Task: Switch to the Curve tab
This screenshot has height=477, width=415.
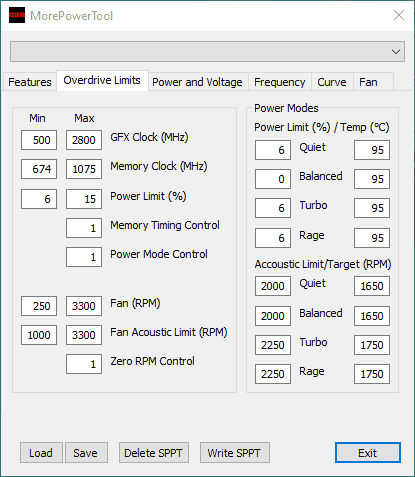Action: coord(332,82)
